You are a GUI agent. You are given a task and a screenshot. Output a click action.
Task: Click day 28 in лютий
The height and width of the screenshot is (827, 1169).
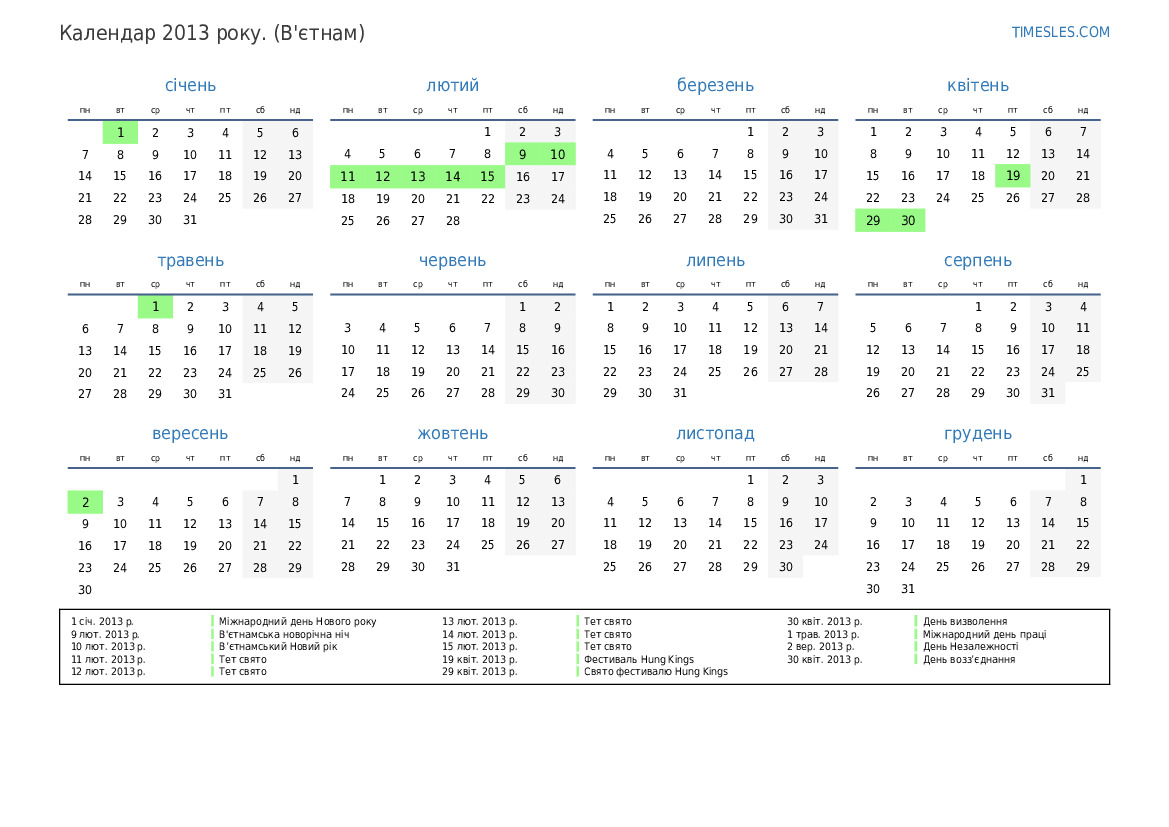(453, 221)
